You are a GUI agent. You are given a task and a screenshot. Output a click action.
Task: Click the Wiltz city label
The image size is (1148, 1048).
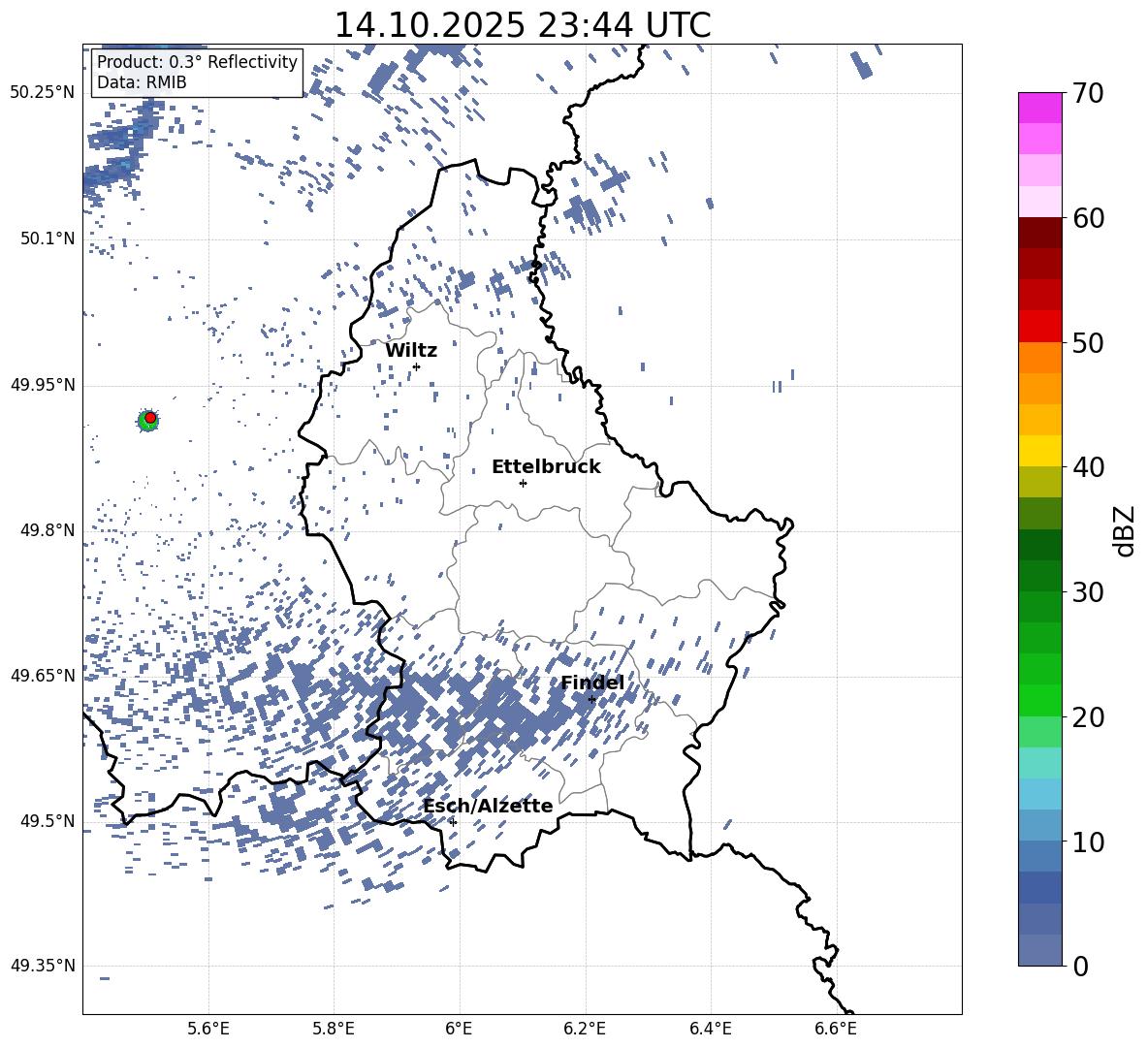tap(411, 351)
